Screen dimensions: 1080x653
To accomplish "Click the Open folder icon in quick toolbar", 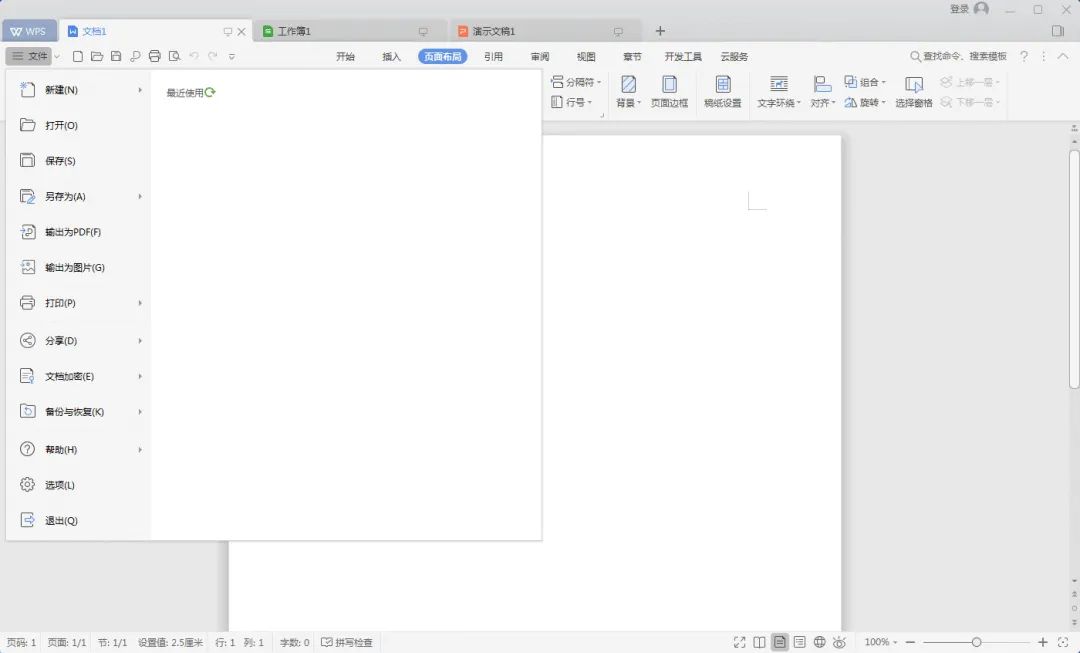I will pos(97,56).
